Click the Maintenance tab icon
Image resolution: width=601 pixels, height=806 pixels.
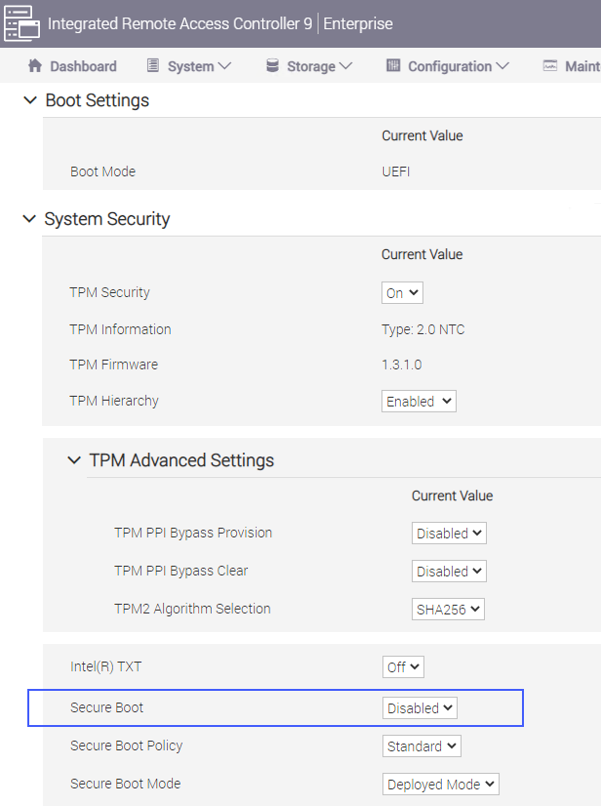[x=550, y=66]
